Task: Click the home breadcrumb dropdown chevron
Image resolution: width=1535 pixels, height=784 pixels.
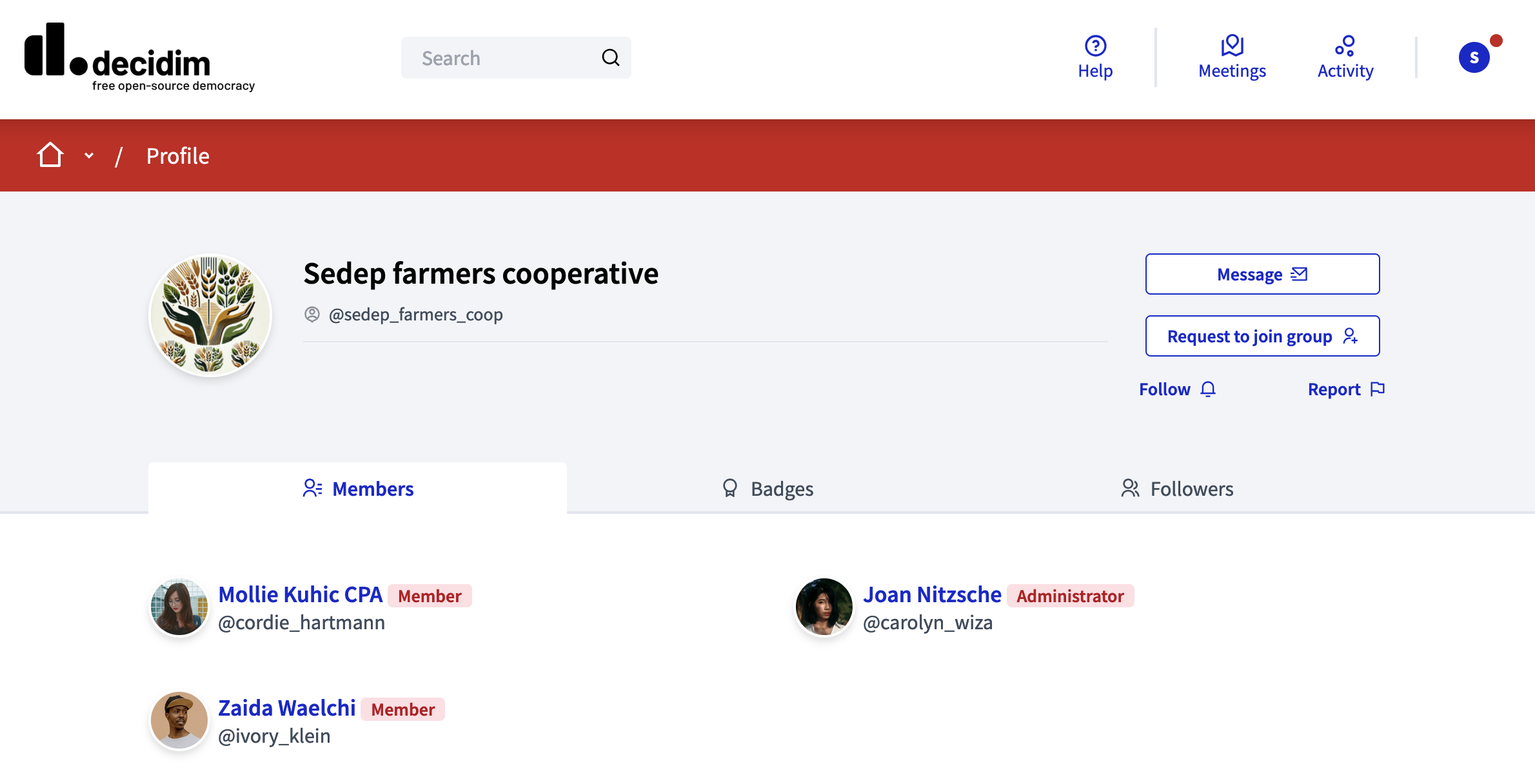Action: pyautogui.click(x=88, y=155)
